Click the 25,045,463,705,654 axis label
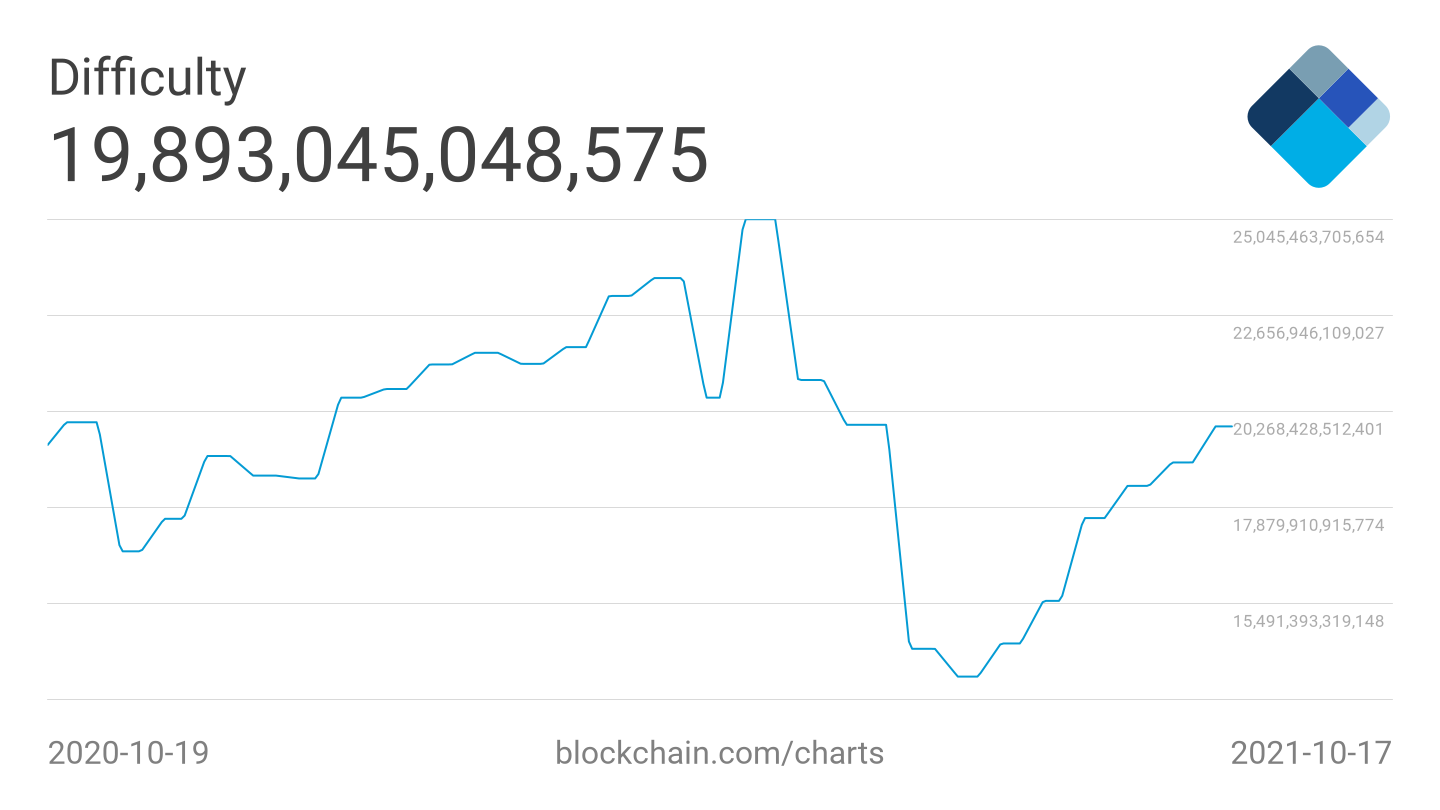 click(1308, 237)
